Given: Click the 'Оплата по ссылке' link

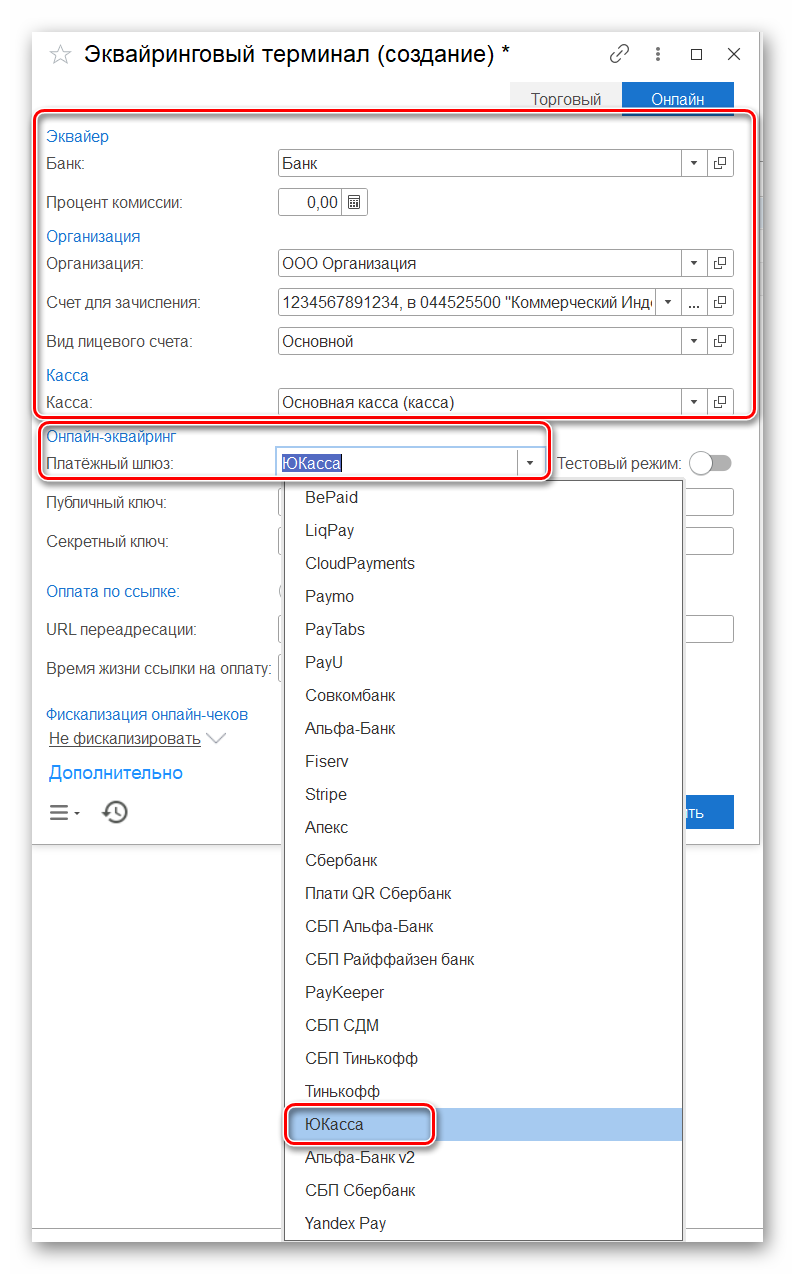Looking at the screenshot, I should 113,591.
